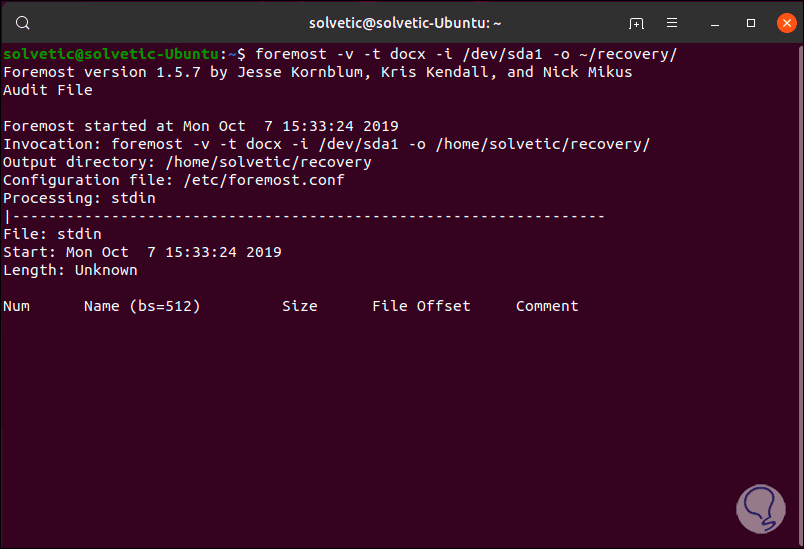Click the Name (bs=512) column header
This screenshot has height=549, width=804.
point(142,306)
